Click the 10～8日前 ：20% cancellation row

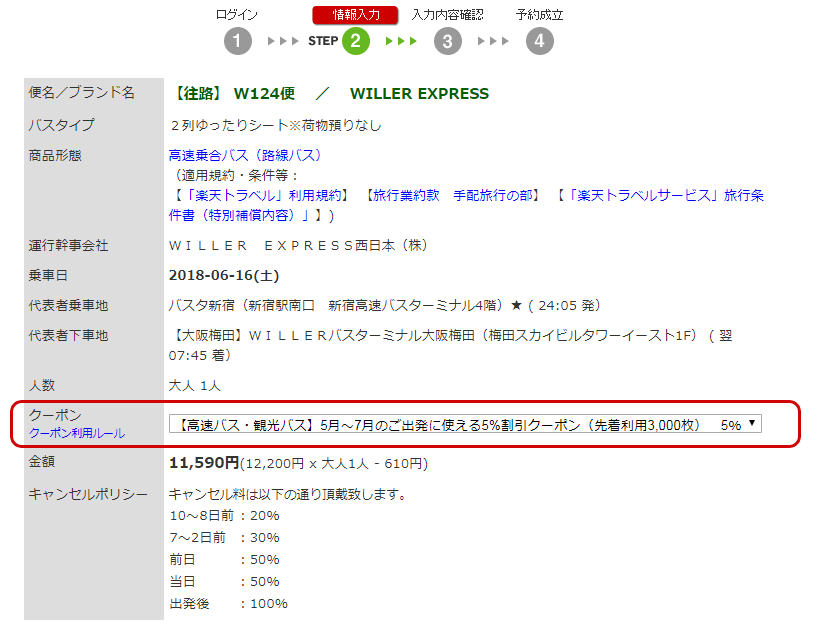(x=224, y=516)
